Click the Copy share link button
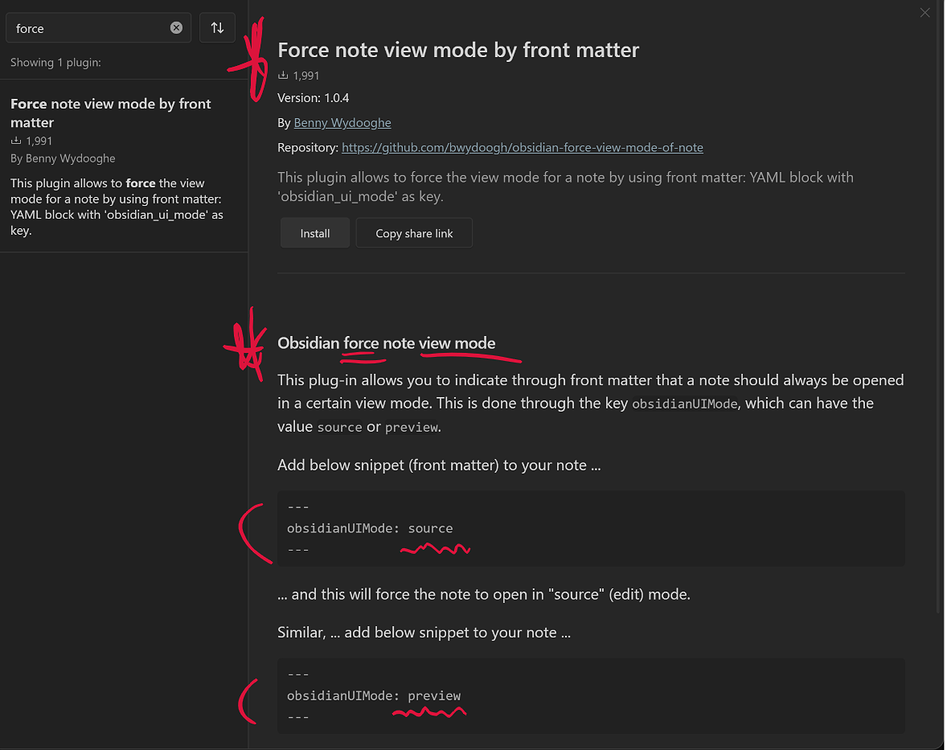946x750 pixels. [413, 232]
